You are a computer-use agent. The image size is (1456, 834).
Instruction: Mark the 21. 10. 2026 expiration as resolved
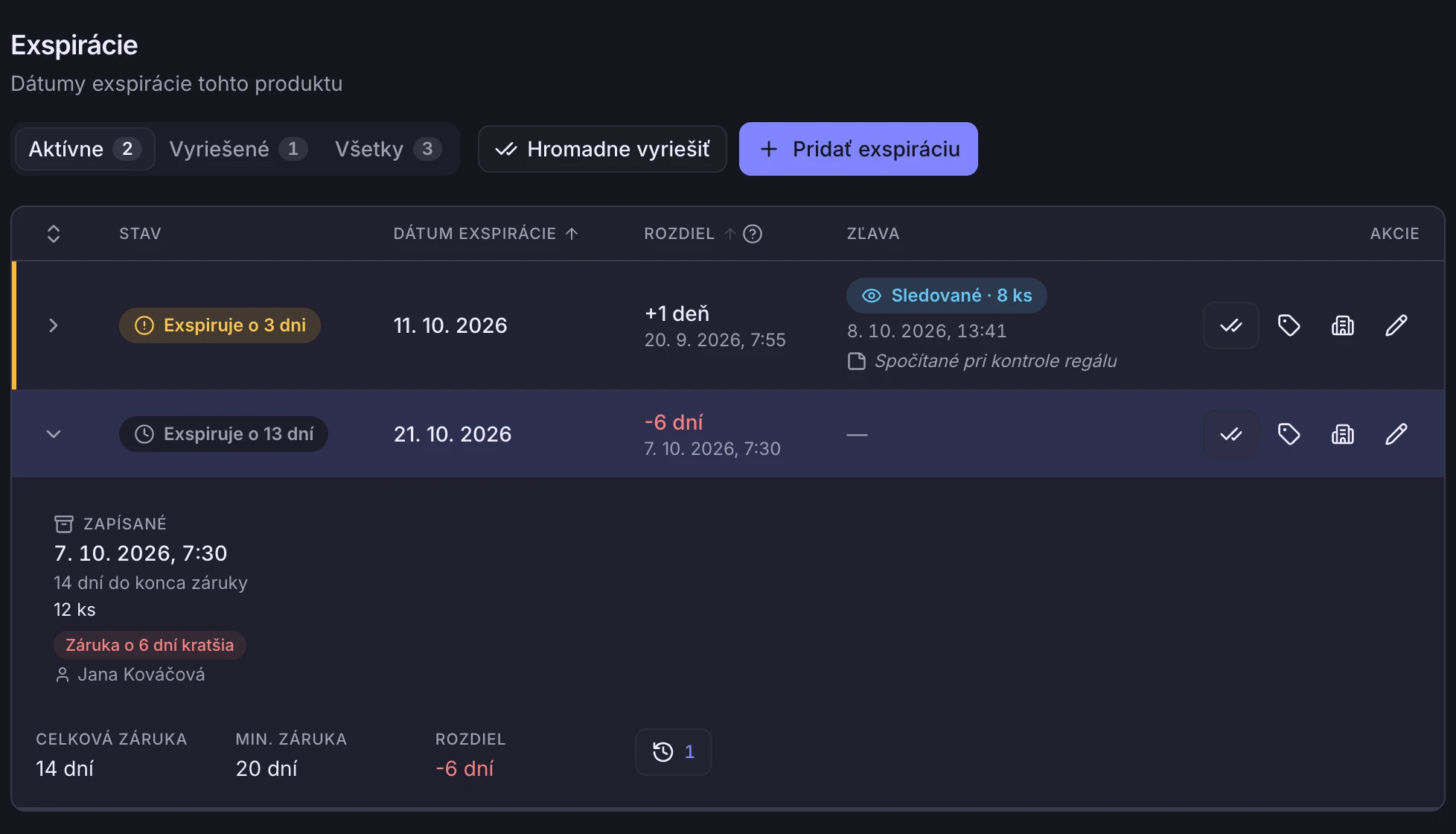tap(1230, 434)
